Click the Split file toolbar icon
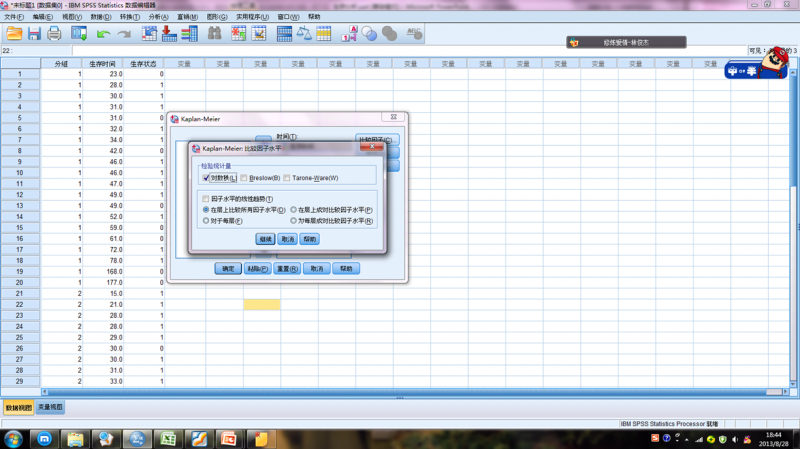800x449 pixels. tap(284, 34)
